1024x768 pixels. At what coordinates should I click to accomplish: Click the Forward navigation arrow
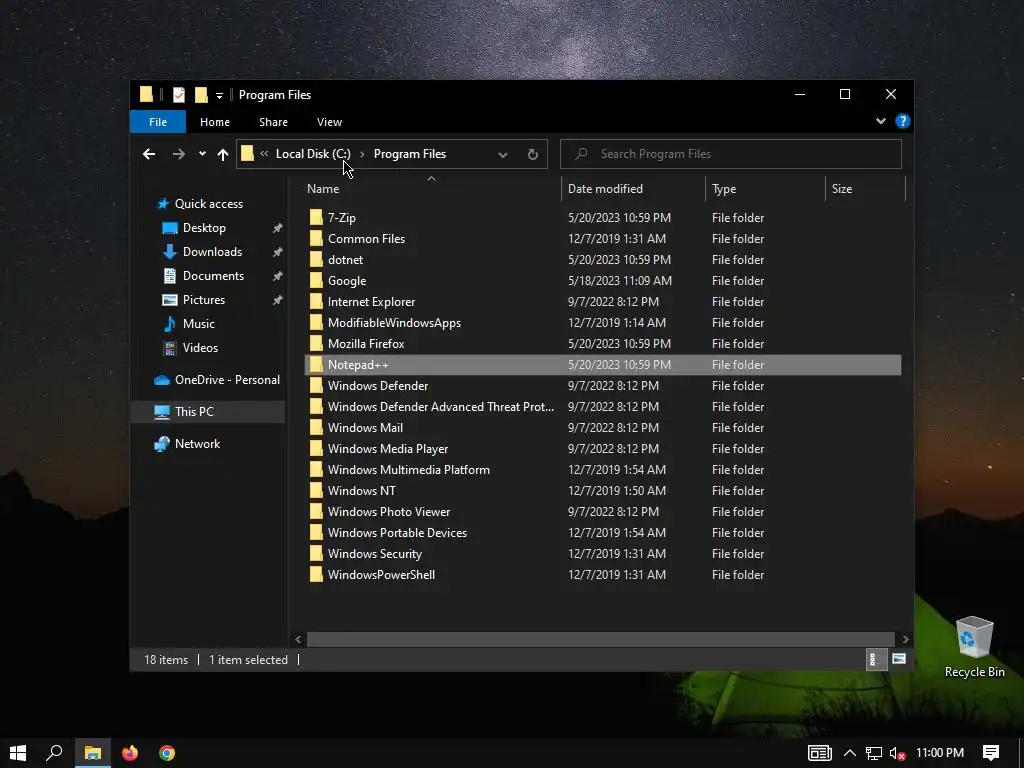pyautogui.click(x=178, y=154)
